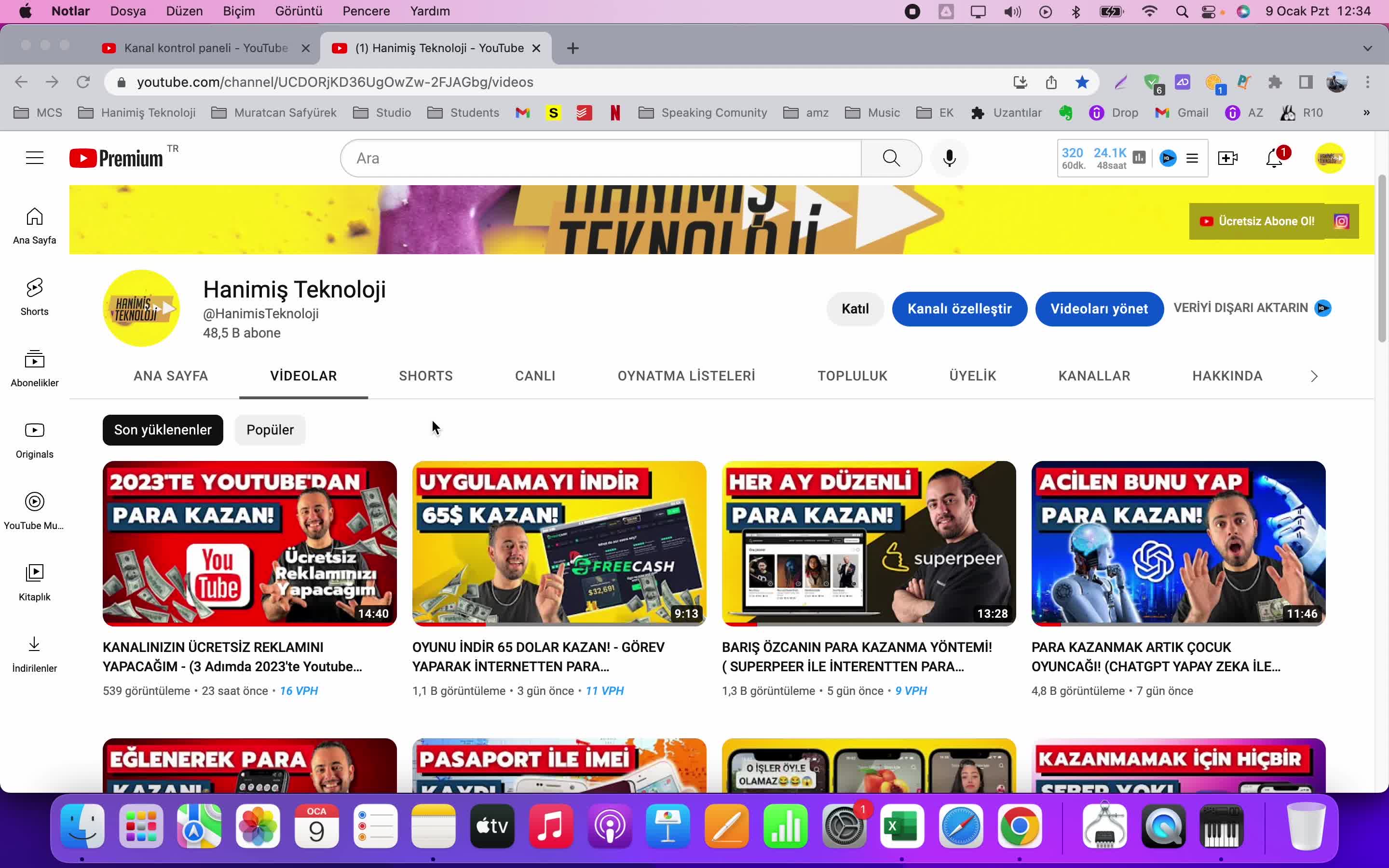Open the Hanimiş Teknoloji bookmark folder
The width and height of the screenshot is (1389, 868).
pyautogui.click(x=137, y=112)
